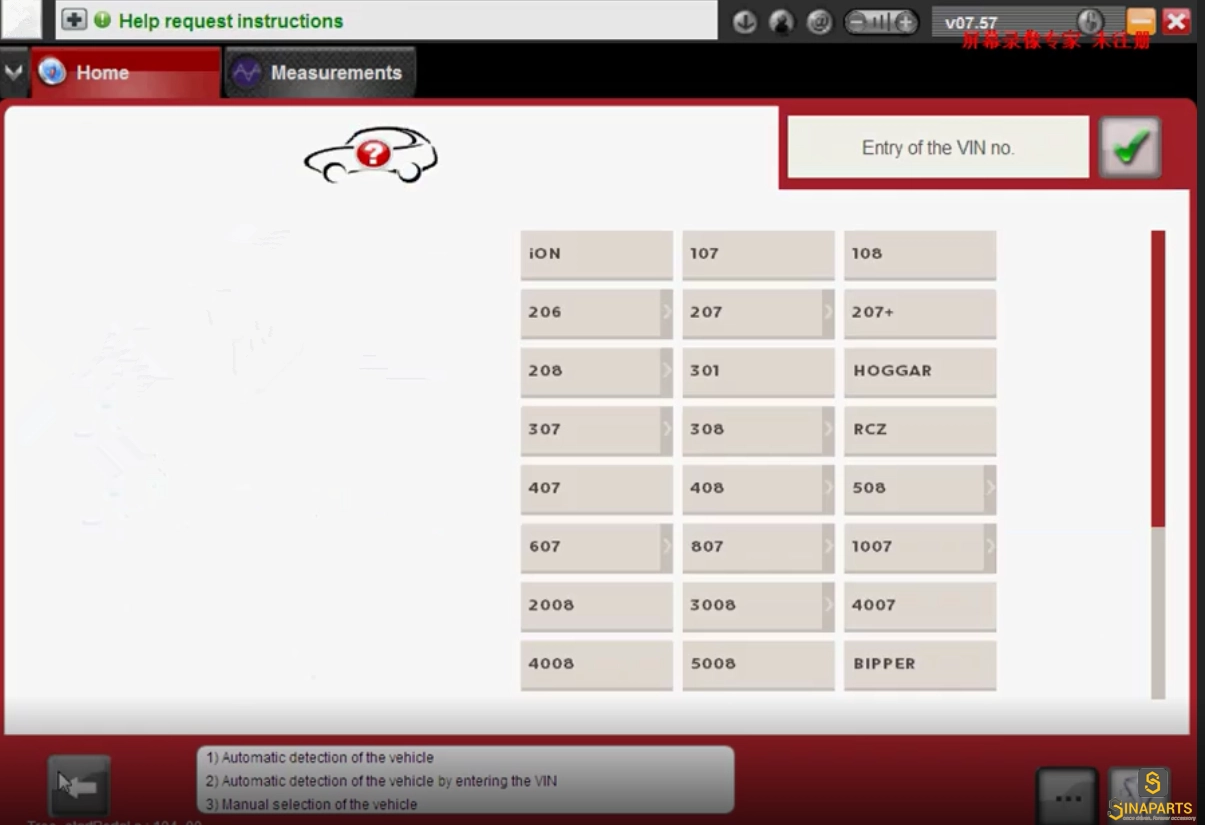The height and width of the screenshot is (825, 1205).
Task: Click the minus end of the top-bar level control
Action: 856,22
